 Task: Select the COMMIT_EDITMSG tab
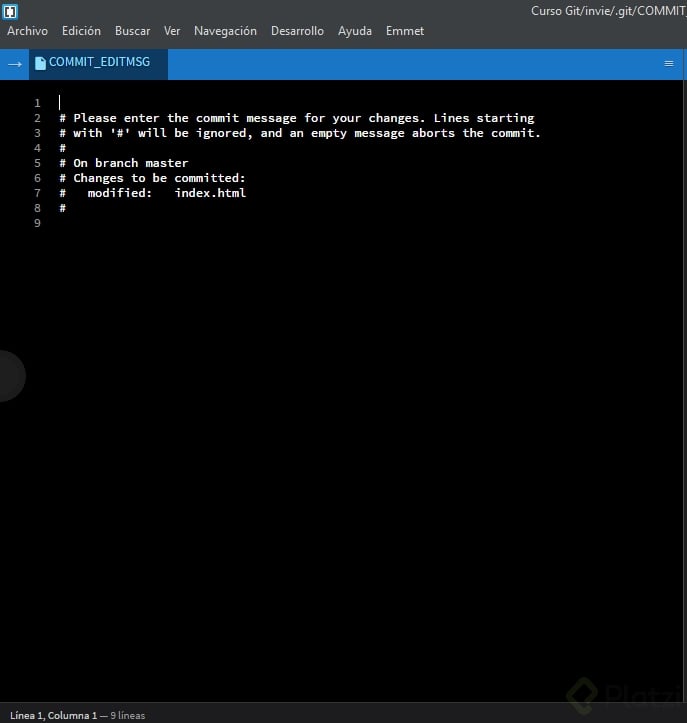(98, 64)
